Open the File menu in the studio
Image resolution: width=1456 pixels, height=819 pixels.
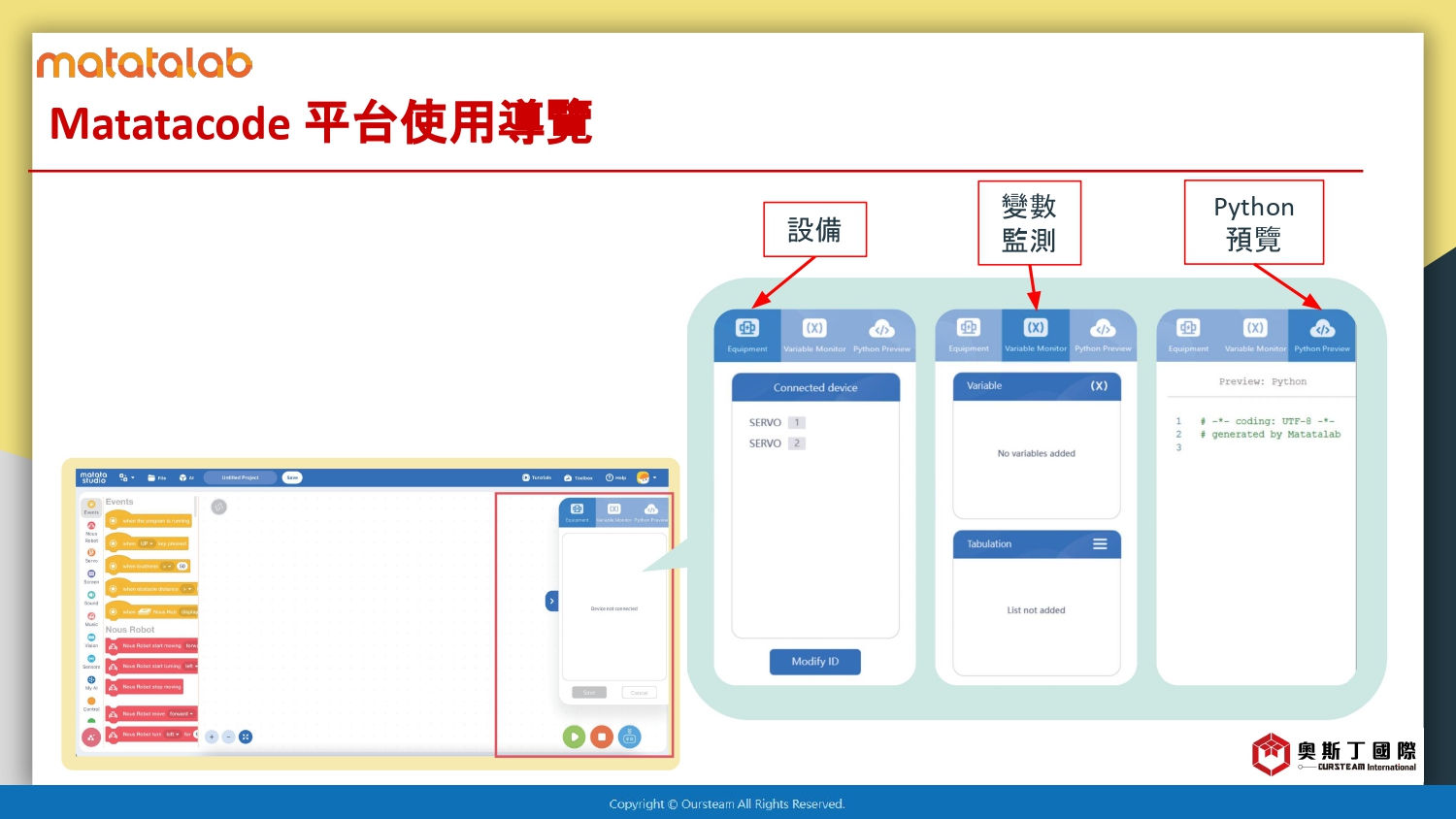(156, 477)
